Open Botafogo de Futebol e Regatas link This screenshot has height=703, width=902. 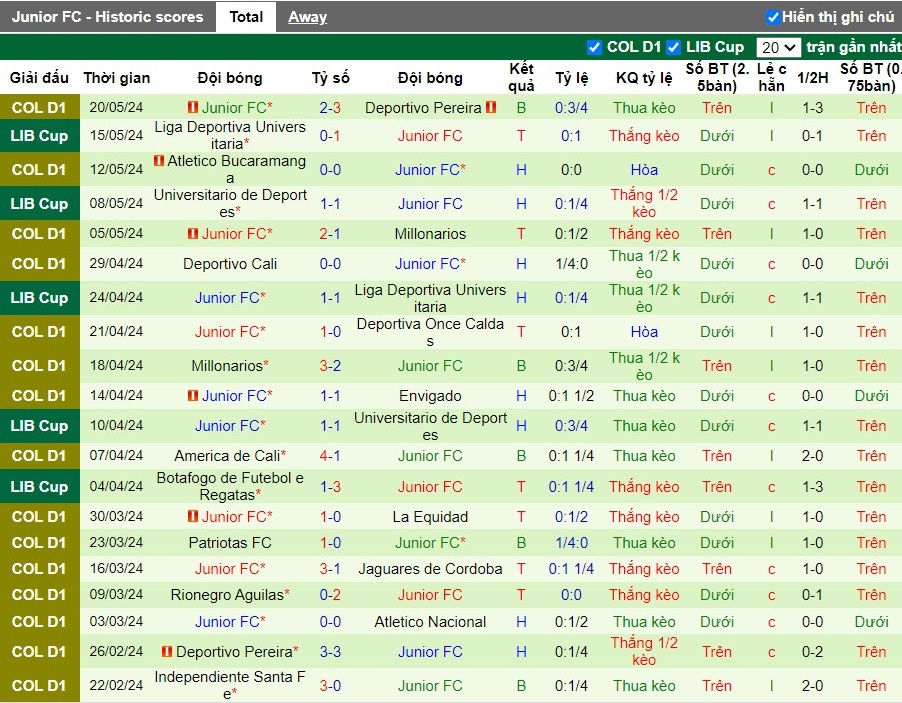pyautogui.click(x=230, y=486)
